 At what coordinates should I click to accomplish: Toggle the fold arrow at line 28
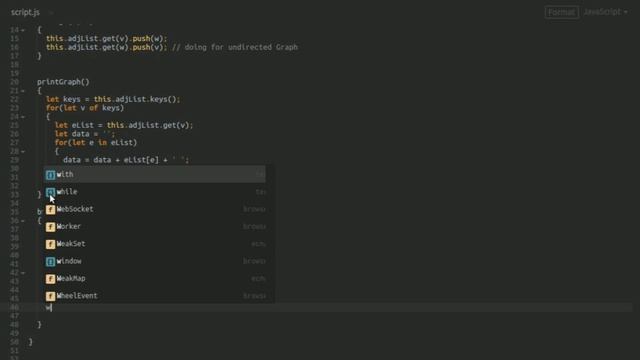(23, 151)
